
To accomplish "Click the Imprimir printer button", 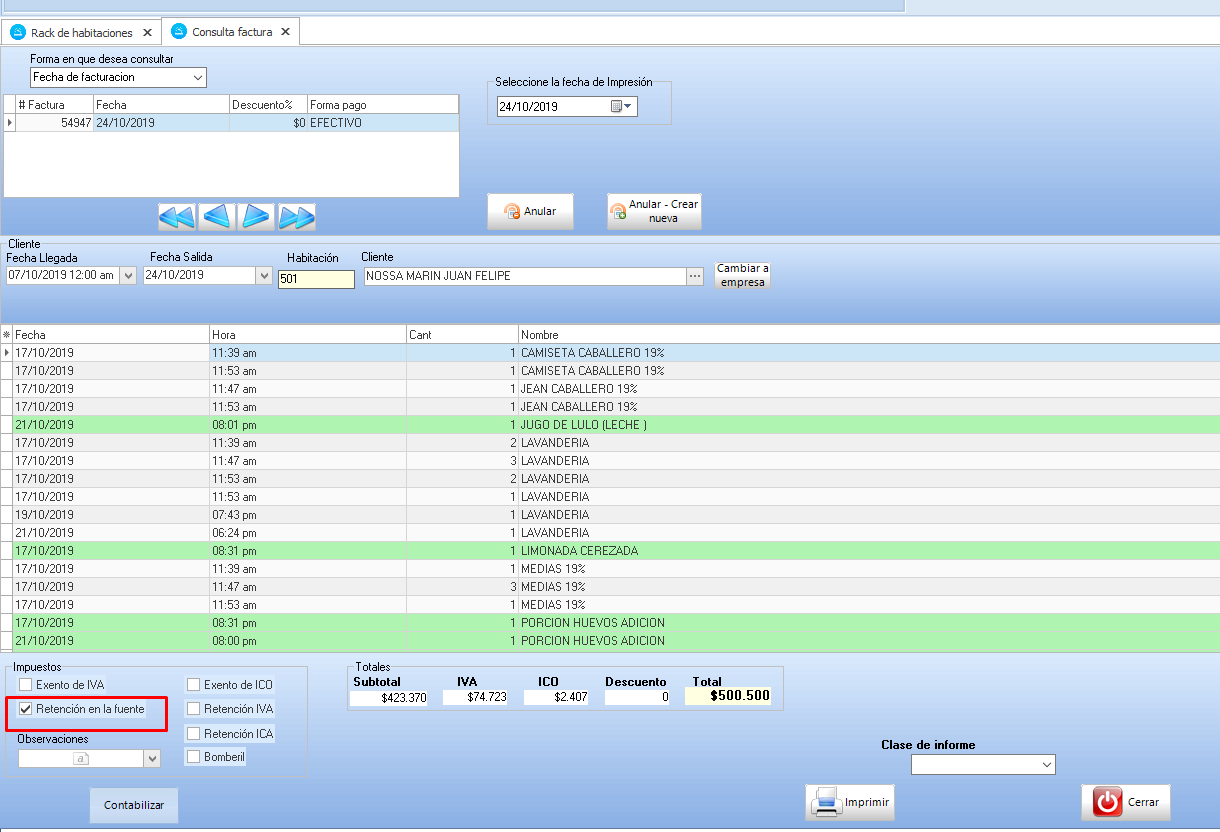I will (850, 802).
